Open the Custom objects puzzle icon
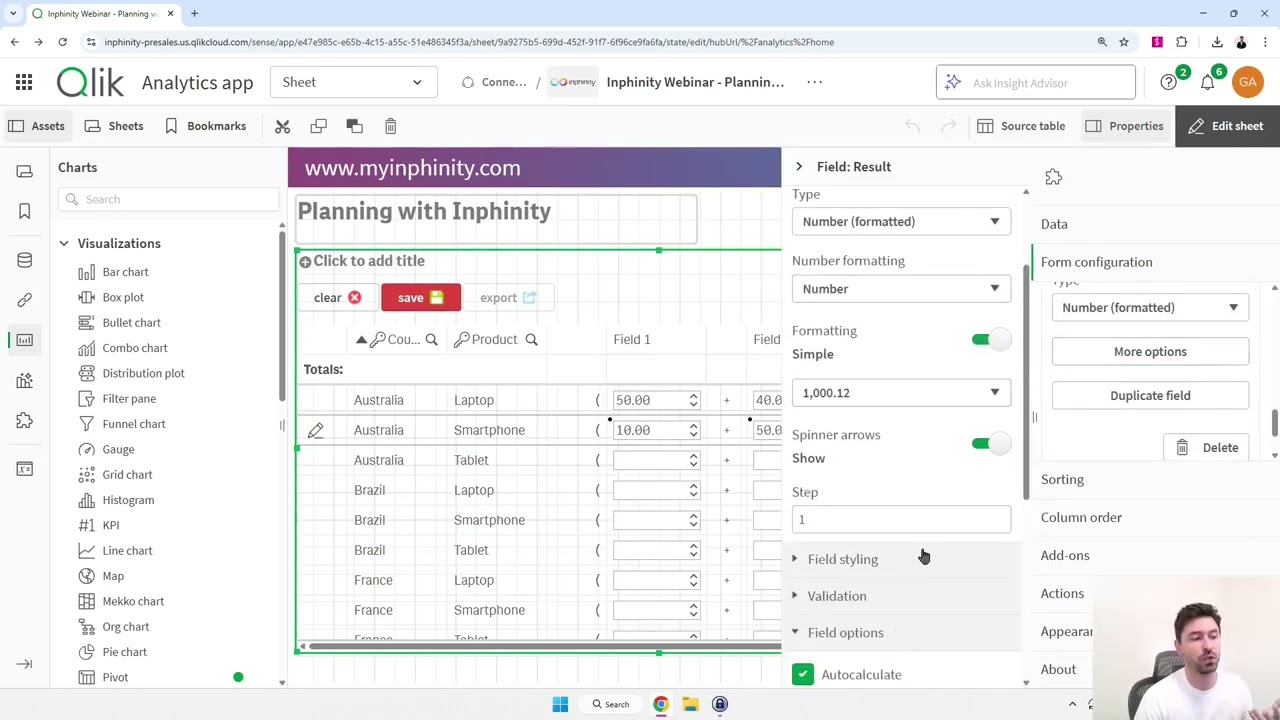 25,421
